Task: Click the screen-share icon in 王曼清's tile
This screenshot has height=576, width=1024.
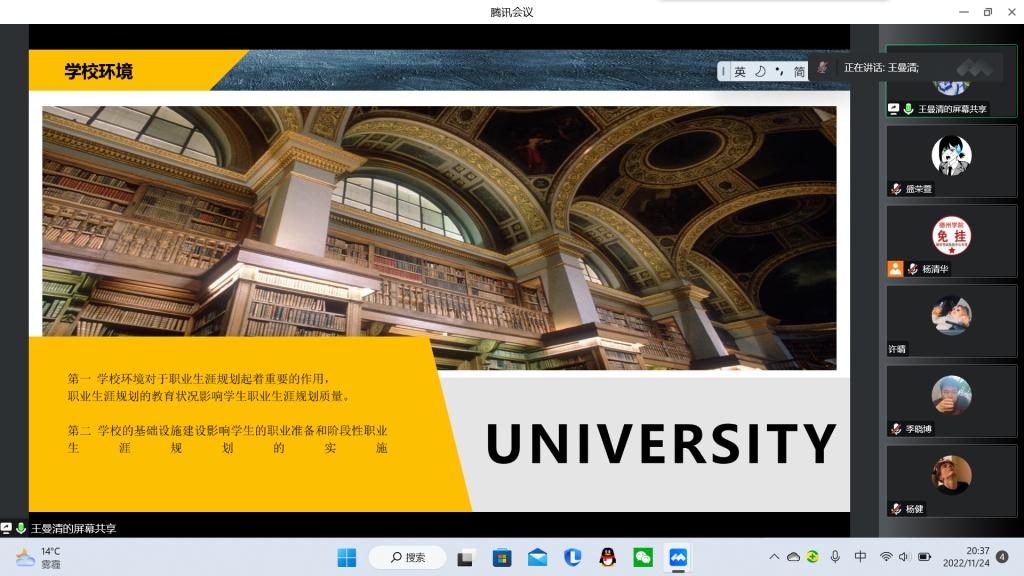Action: tap(894, 109)
